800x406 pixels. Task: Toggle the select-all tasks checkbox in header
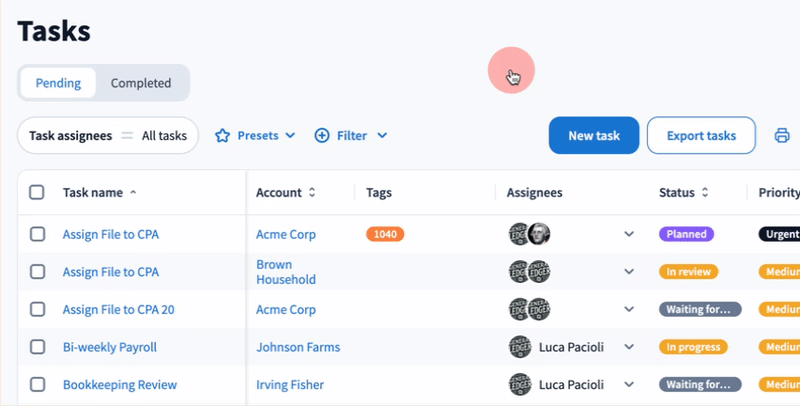pyautogui.click(x=37, y=192)
